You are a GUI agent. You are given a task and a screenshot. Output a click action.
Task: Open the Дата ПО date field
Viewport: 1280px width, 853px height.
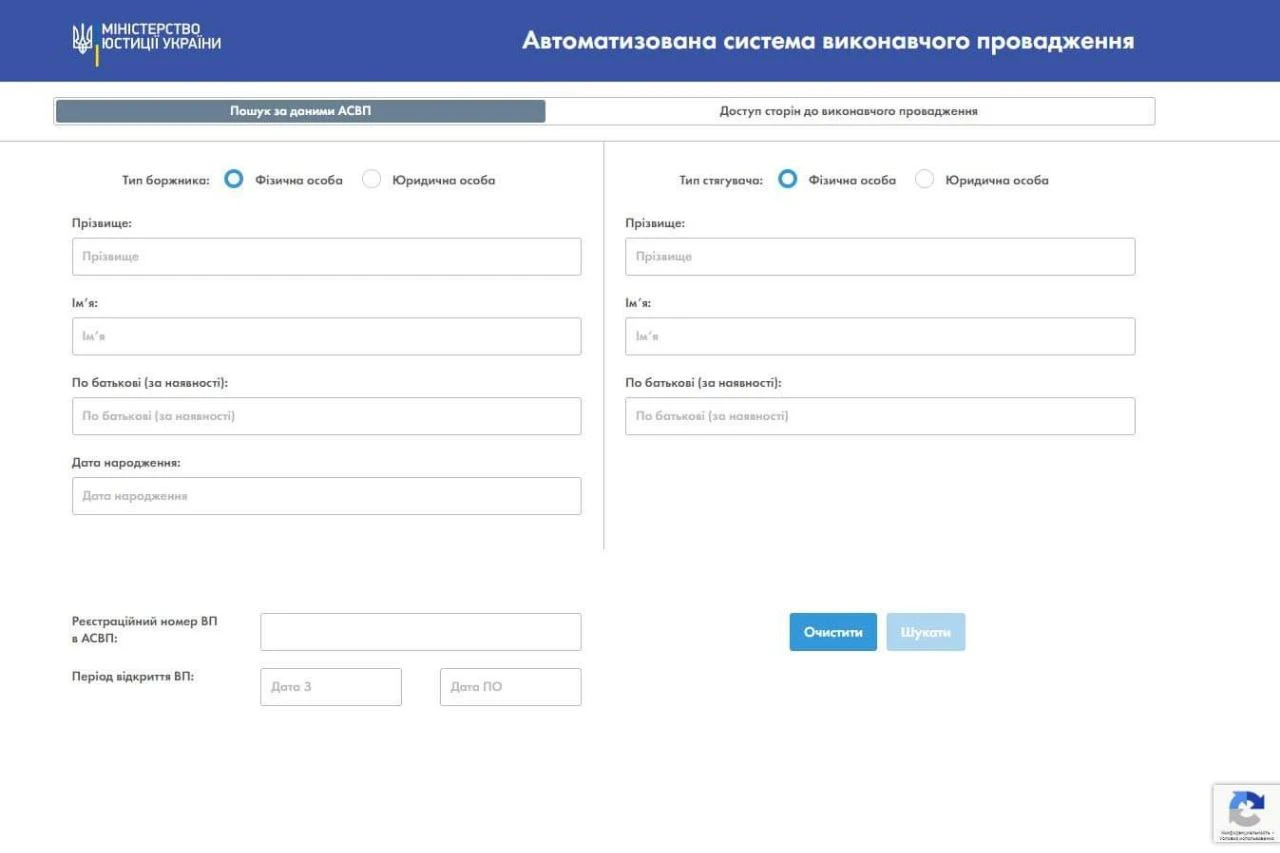[510, 686]
